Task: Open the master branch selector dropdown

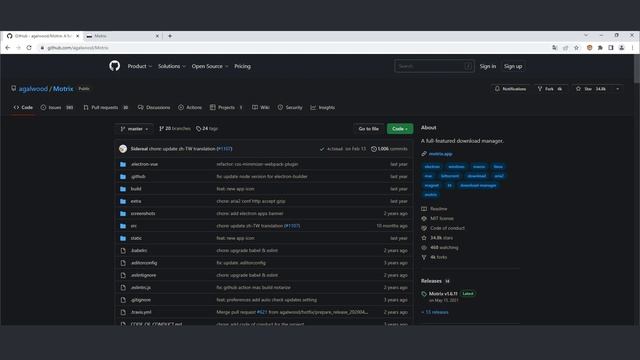Action: coord(134,129)
